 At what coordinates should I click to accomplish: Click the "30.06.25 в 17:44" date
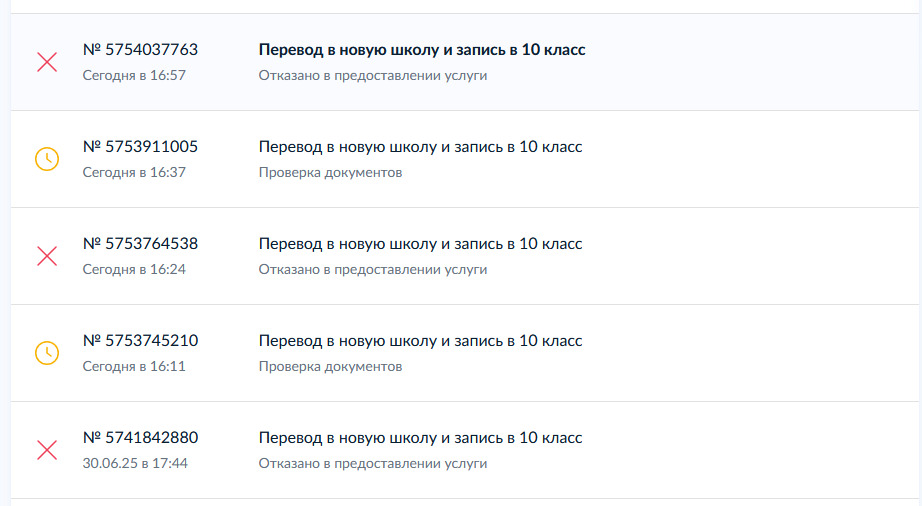135,463
